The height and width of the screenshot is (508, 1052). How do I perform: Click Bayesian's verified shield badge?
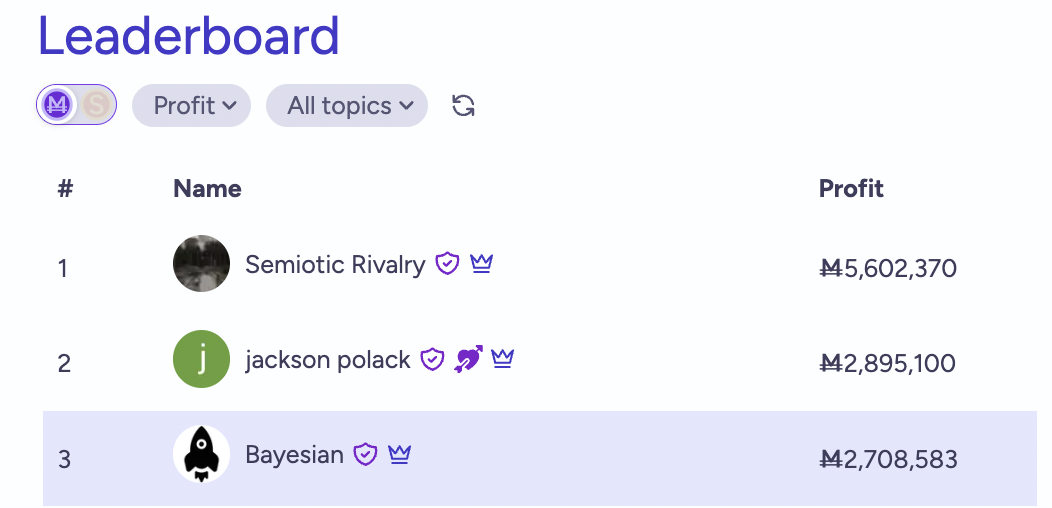pos(366,455)
